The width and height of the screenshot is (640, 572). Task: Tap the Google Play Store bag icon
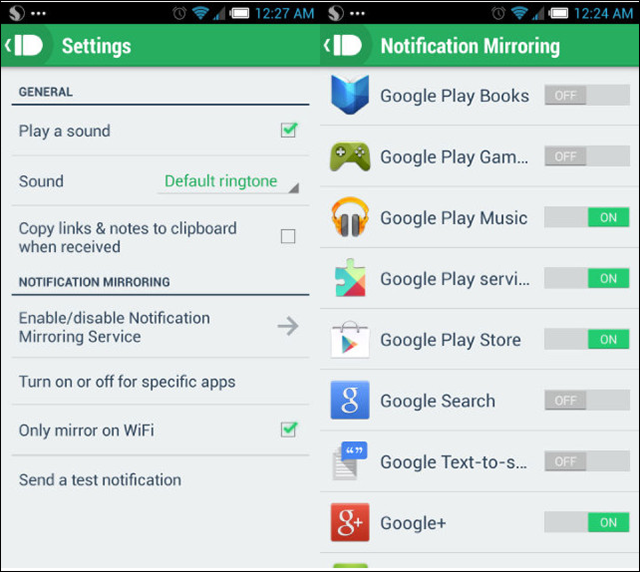click(350, 339)
